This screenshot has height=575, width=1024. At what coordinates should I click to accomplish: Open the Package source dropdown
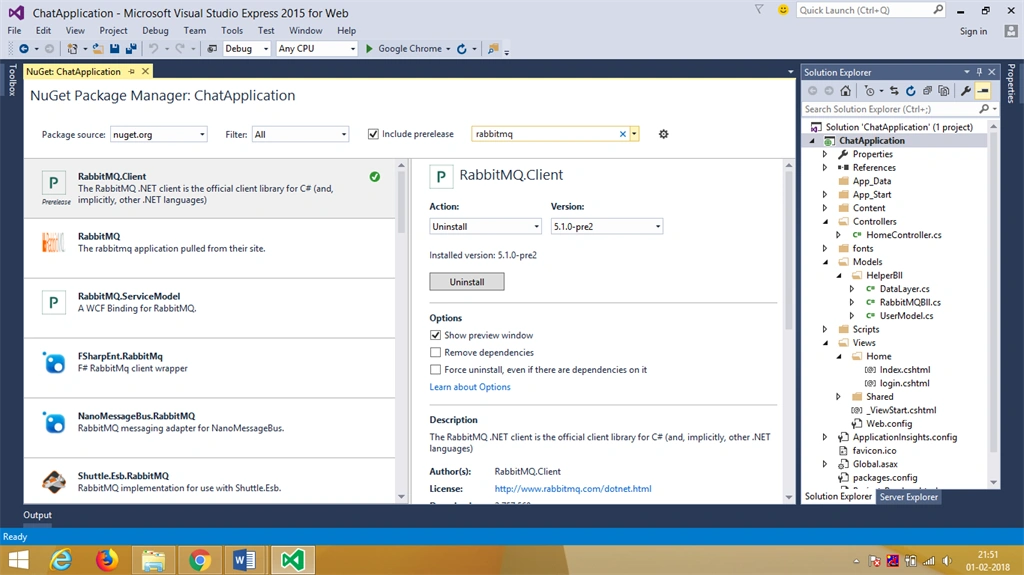tap(159, 134)
